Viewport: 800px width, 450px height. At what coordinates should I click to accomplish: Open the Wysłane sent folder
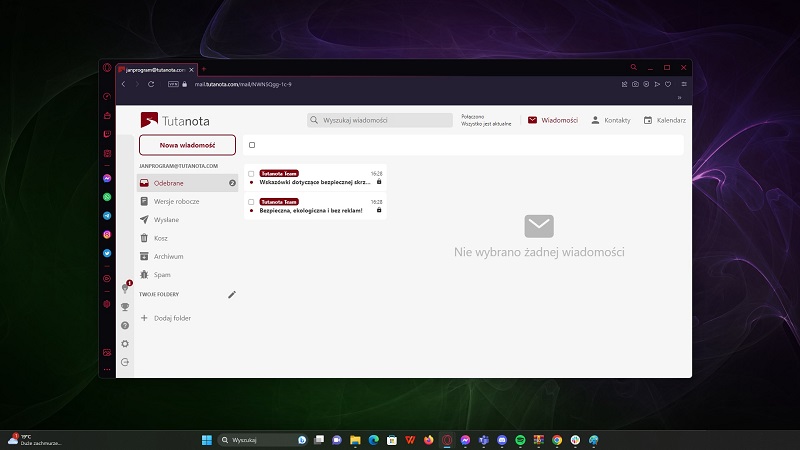187,219
